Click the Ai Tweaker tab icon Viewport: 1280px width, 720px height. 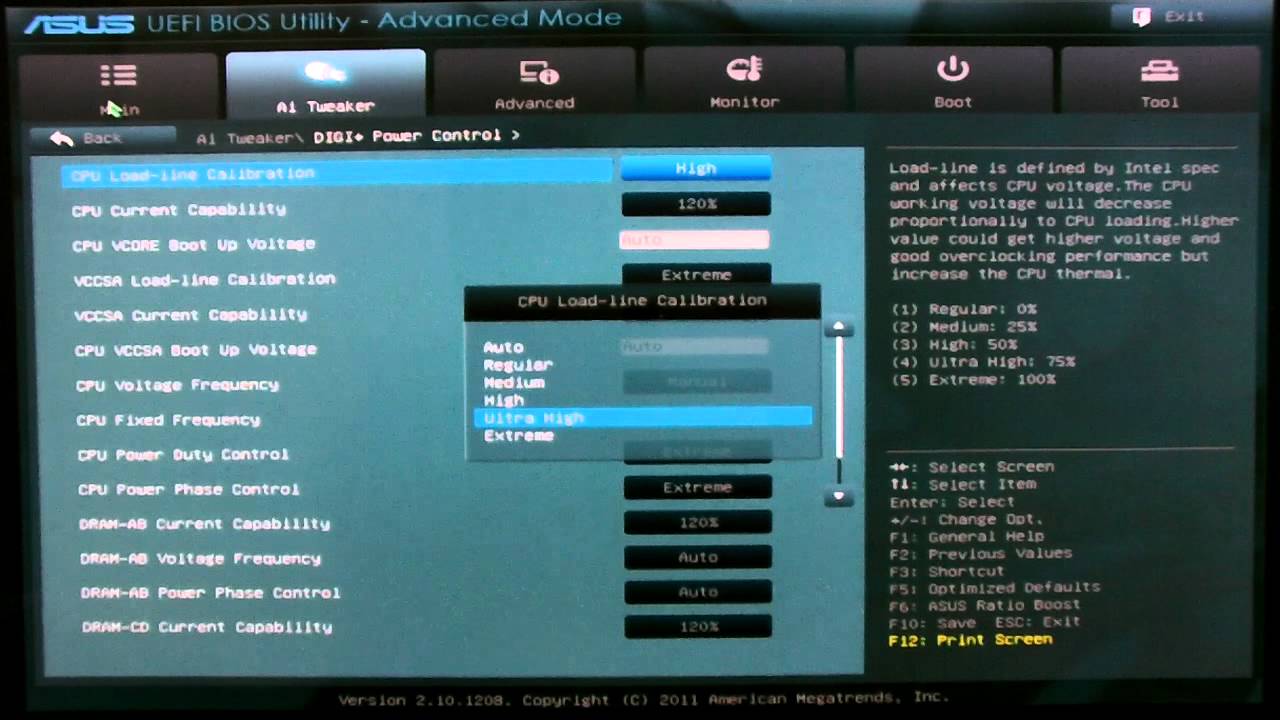(x=325, y=72)
